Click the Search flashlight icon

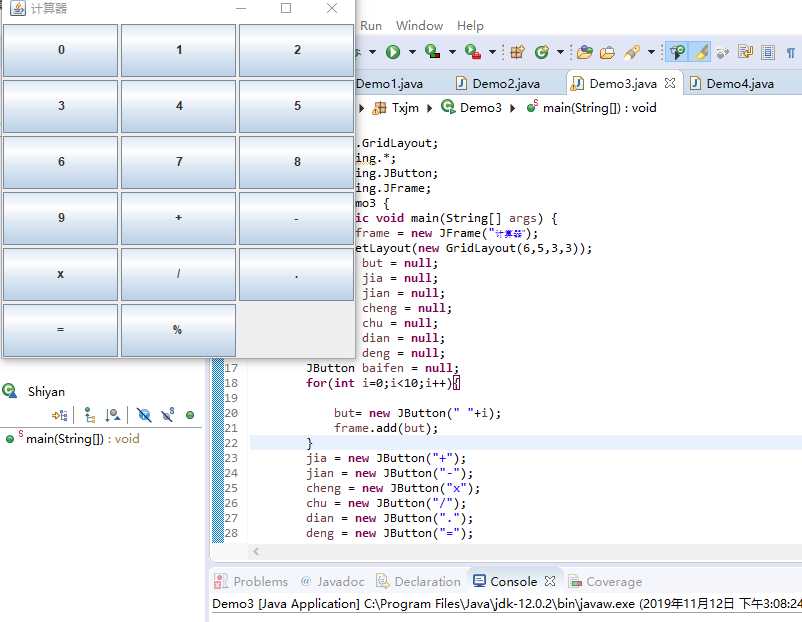(x=632, y=52)
